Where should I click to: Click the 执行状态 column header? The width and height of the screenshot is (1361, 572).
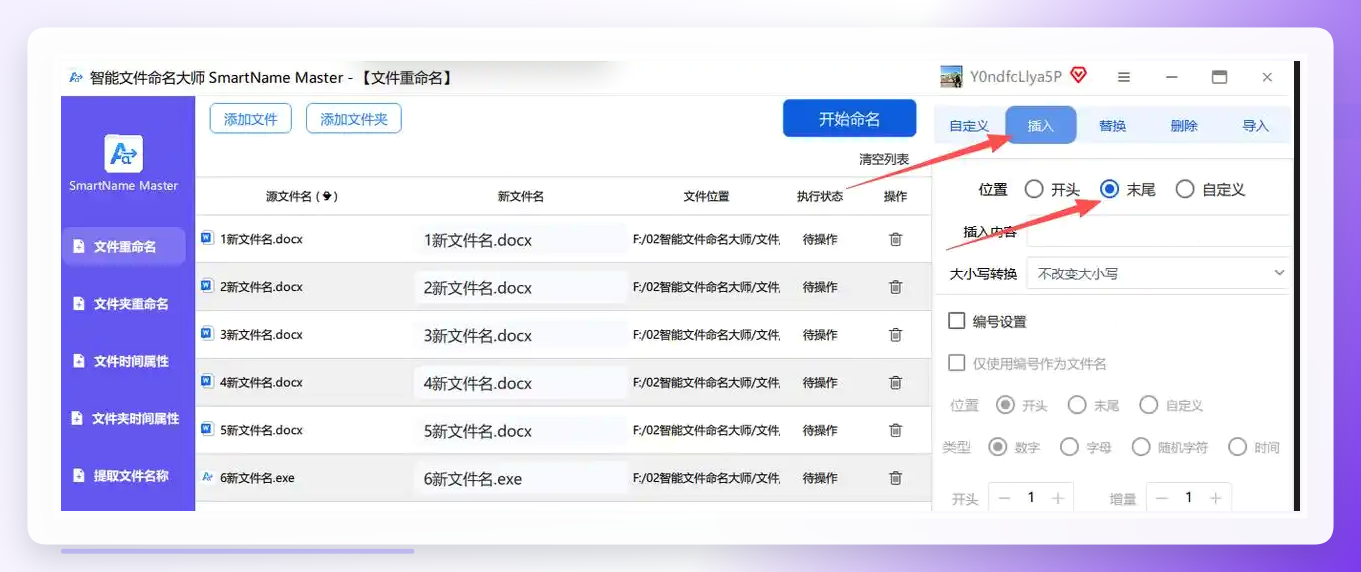[820, 197]
